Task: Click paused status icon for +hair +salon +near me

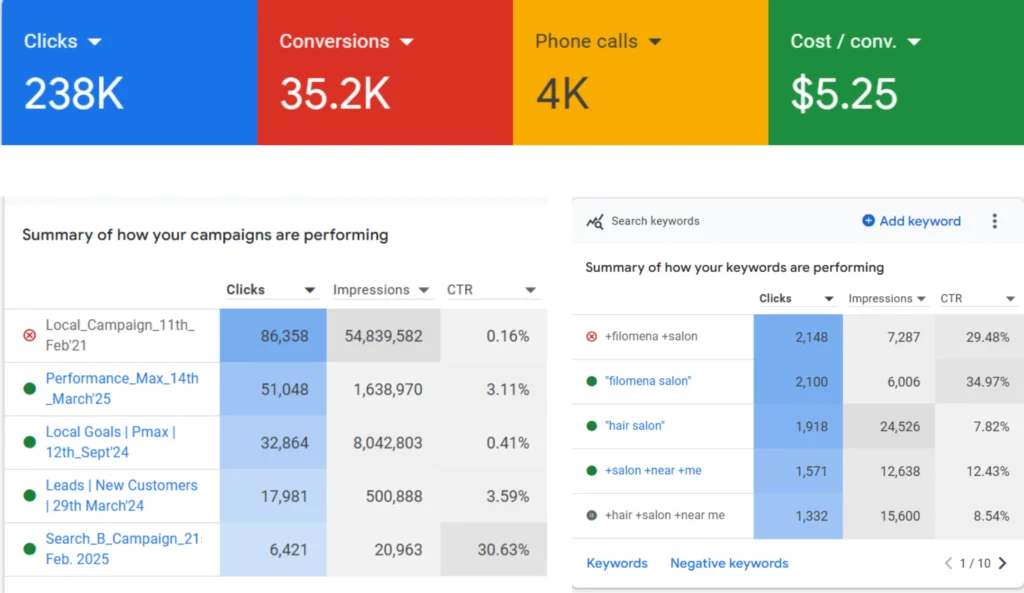Action: point(591,515)
